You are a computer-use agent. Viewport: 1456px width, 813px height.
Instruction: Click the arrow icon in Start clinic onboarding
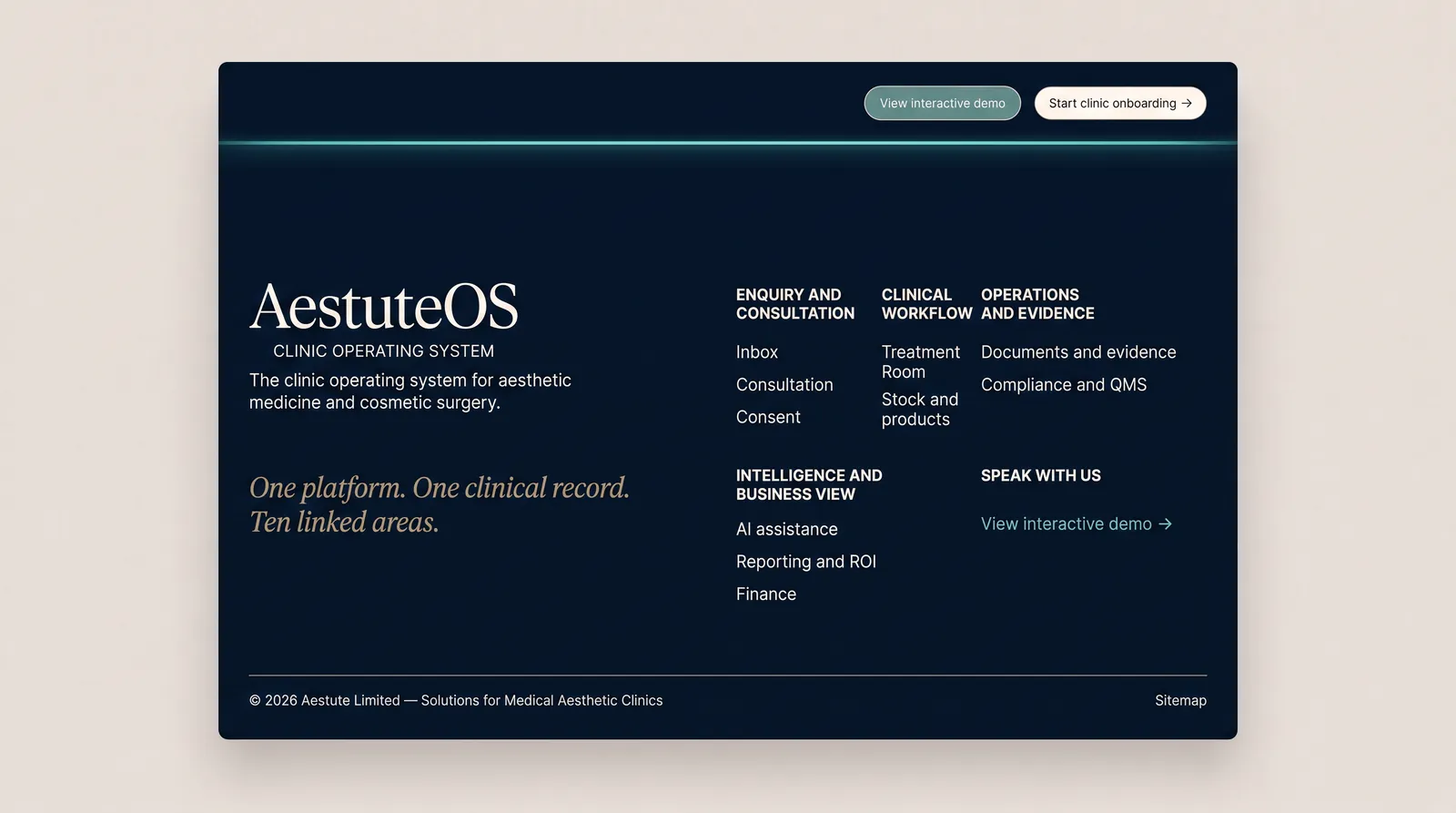coord(1187,103)
